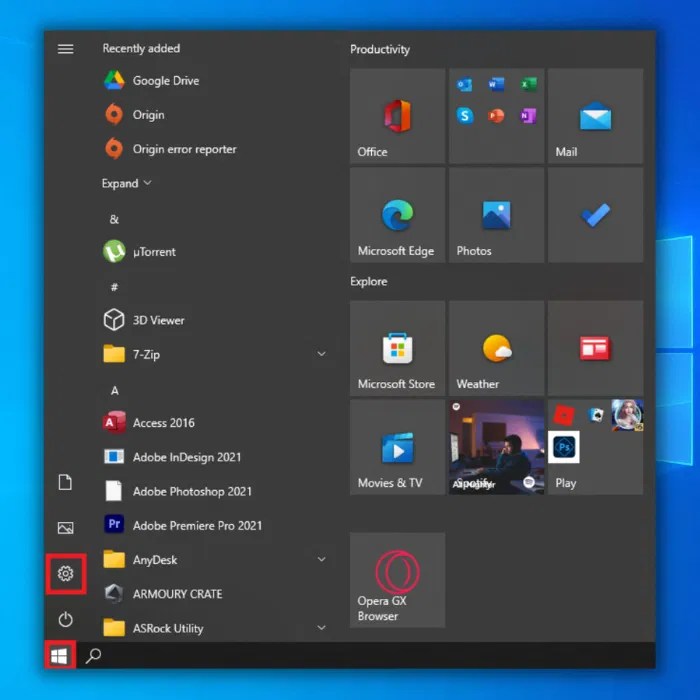Launch Microsoft Edge tile
The width and height of the screenshot is (700, 700).
click(397, 215)
